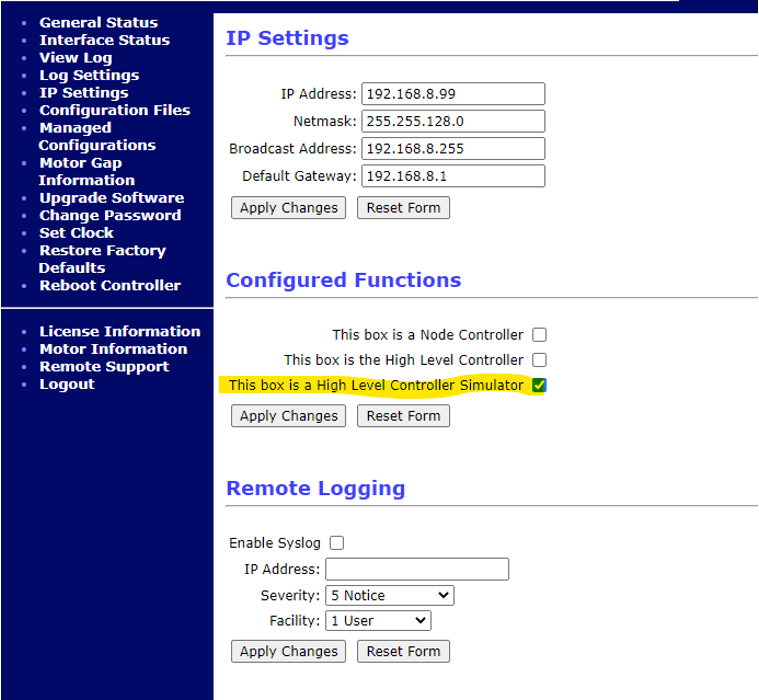Image resolution: width=759 pixels, height=700 pixels.
Task: Open the Facility dropdown
Action: pos(378,621)
